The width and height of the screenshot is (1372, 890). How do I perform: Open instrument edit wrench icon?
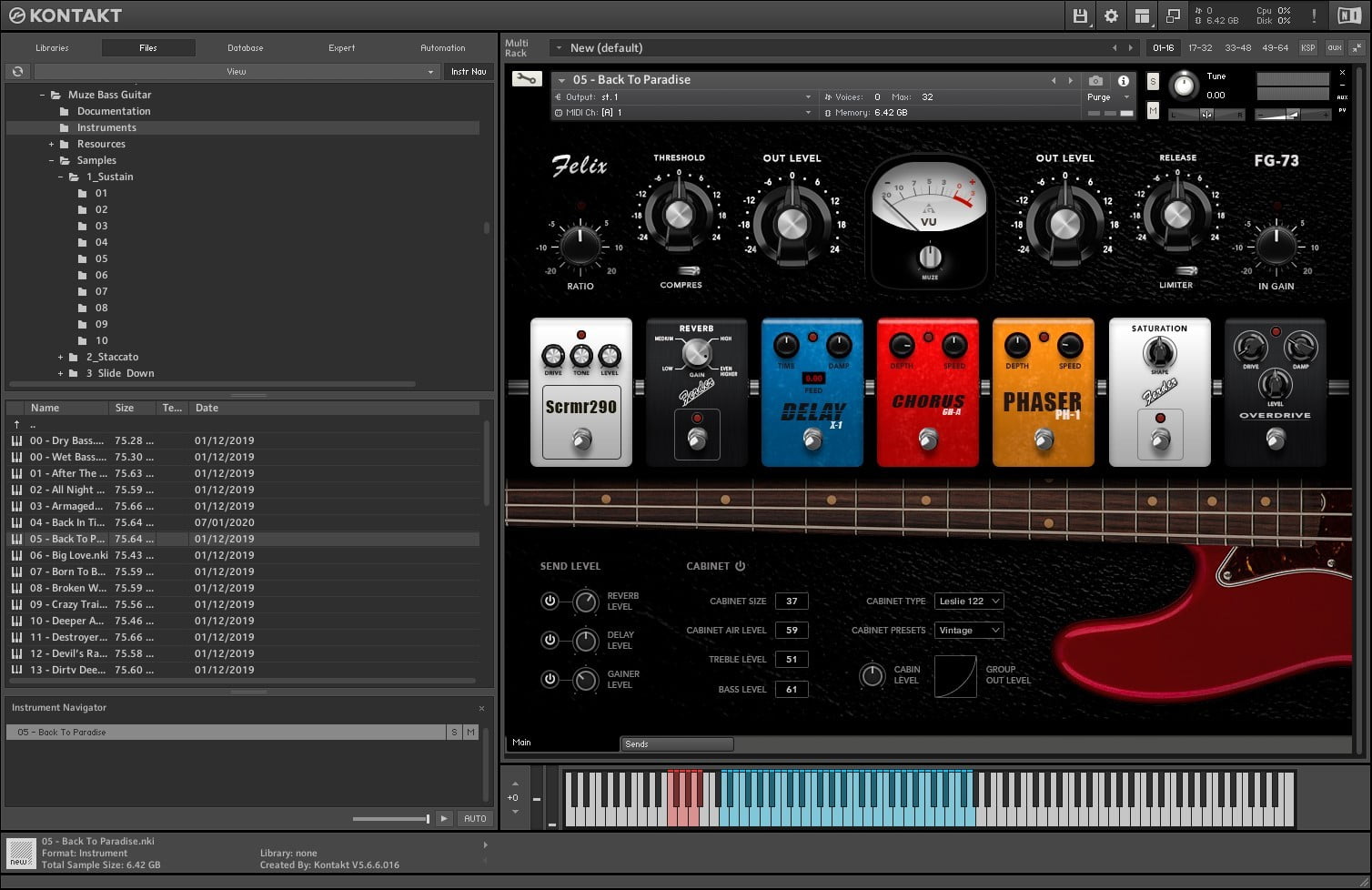(526, 79)
